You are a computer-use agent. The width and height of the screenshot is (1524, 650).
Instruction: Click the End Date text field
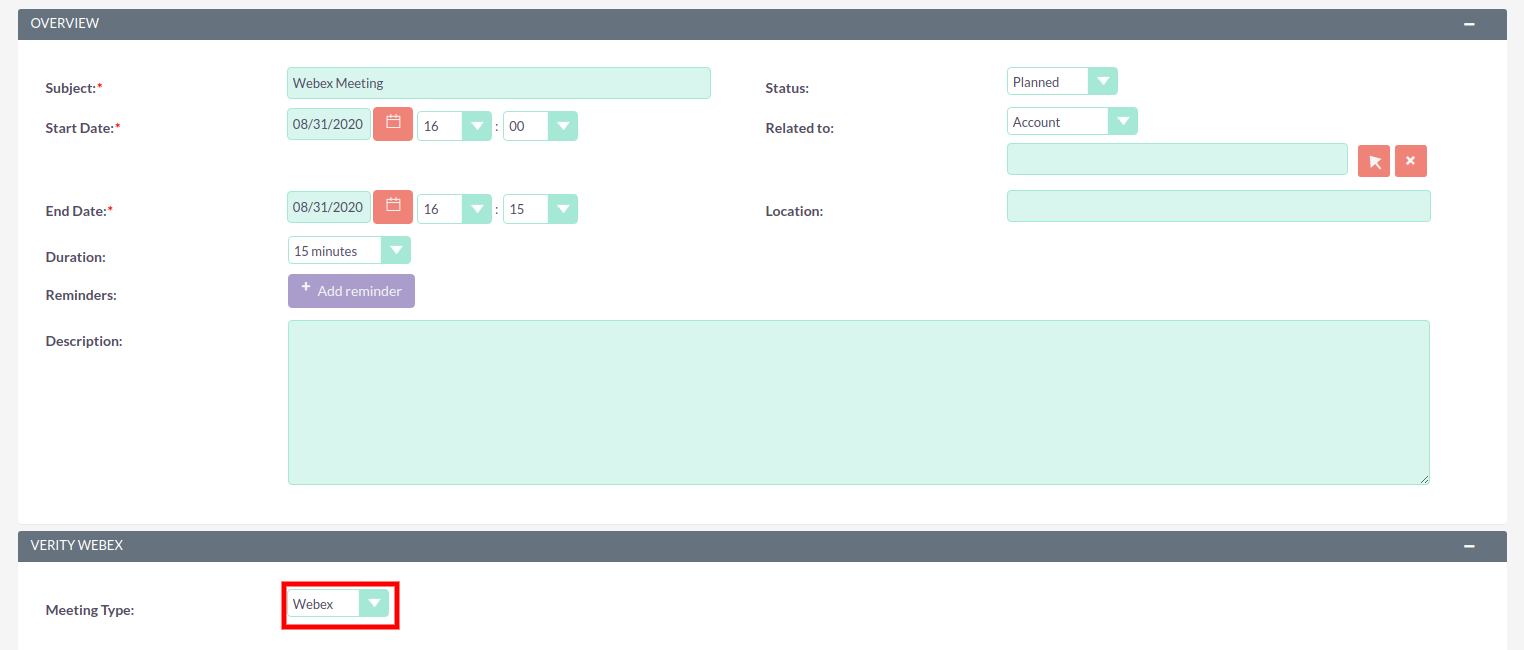coord(329,207)
